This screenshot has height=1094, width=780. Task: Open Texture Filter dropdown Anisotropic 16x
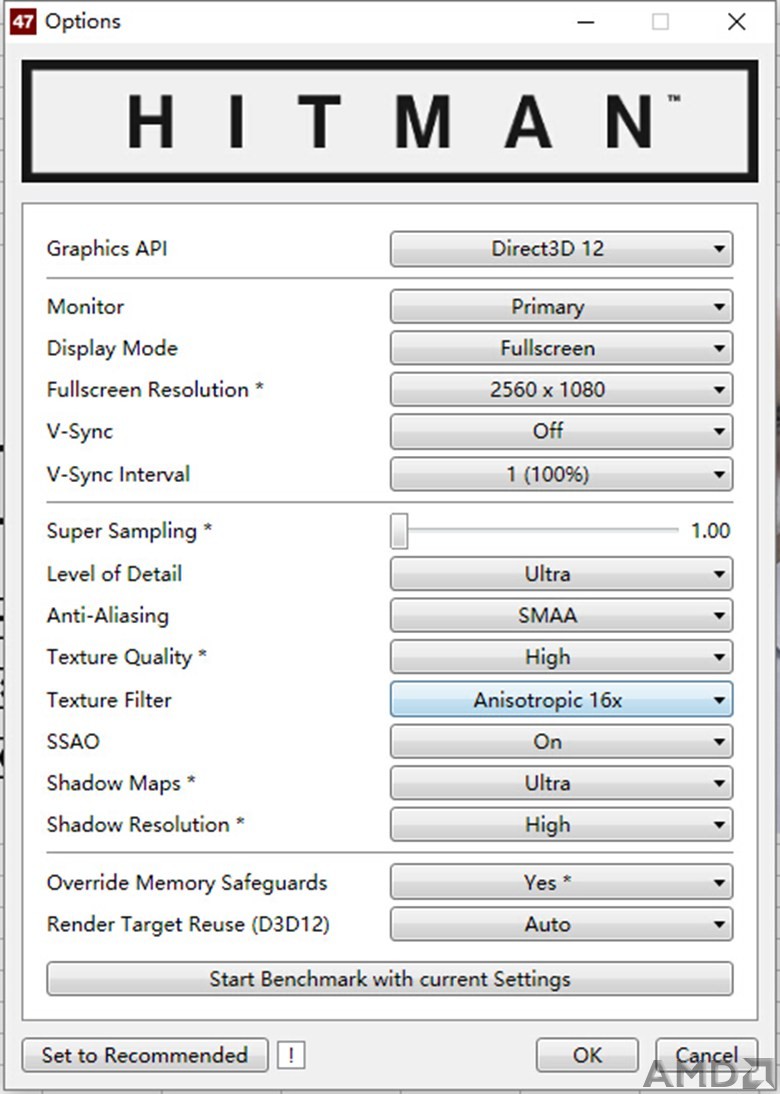tap(561, 700)
